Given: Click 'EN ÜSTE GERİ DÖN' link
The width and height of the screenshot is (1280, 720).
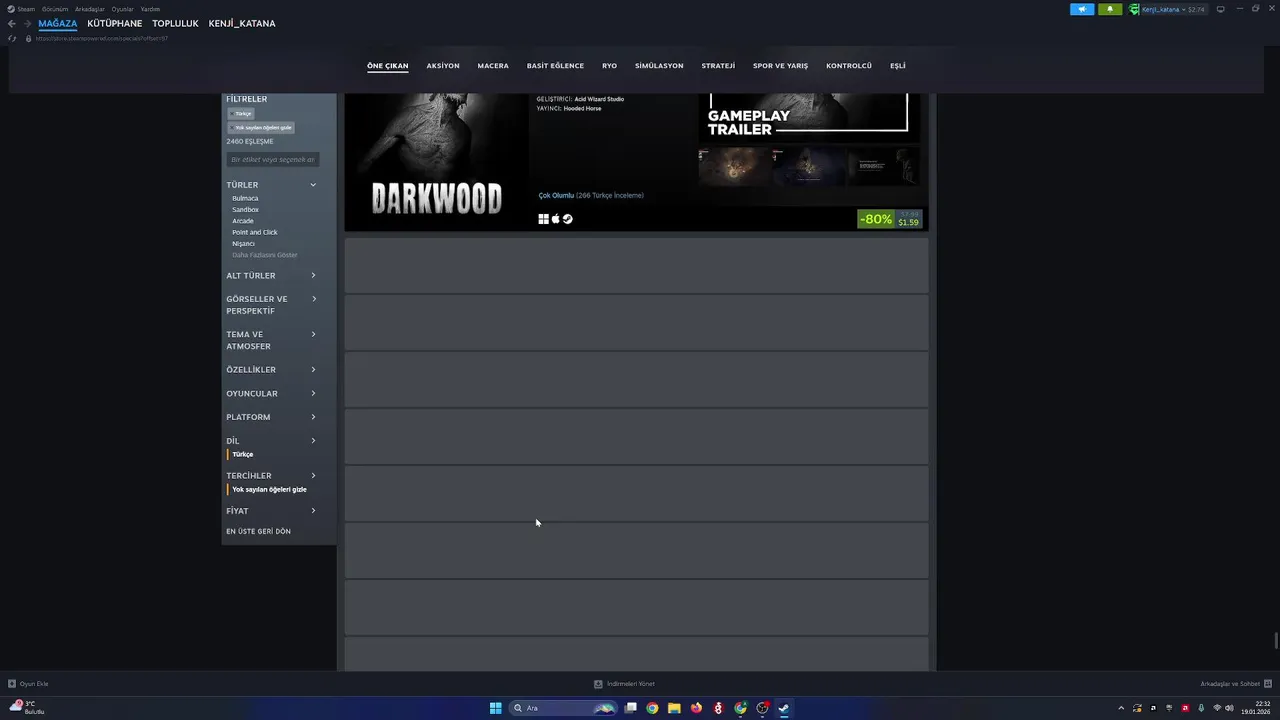Looking at the screenshot, I should tap(258, 531).
